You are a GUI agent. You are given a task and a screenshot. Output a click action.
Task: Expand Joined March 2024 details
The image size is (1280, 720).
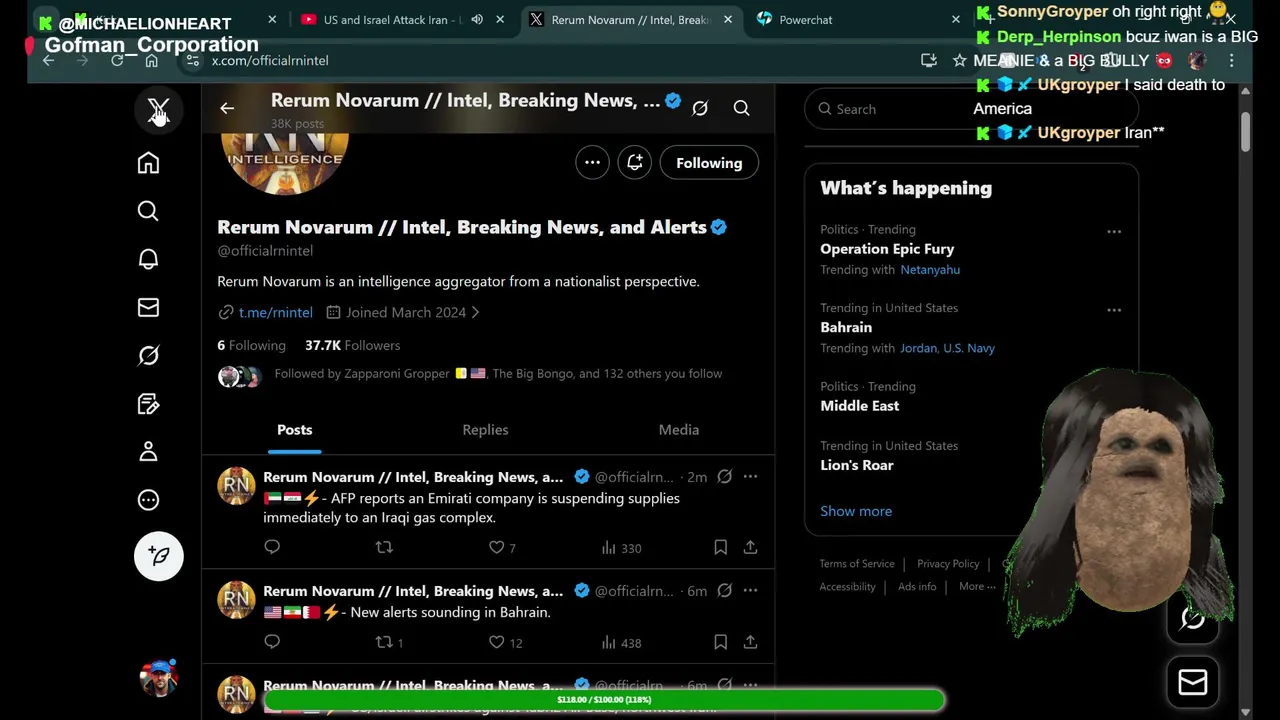[403, 312]
